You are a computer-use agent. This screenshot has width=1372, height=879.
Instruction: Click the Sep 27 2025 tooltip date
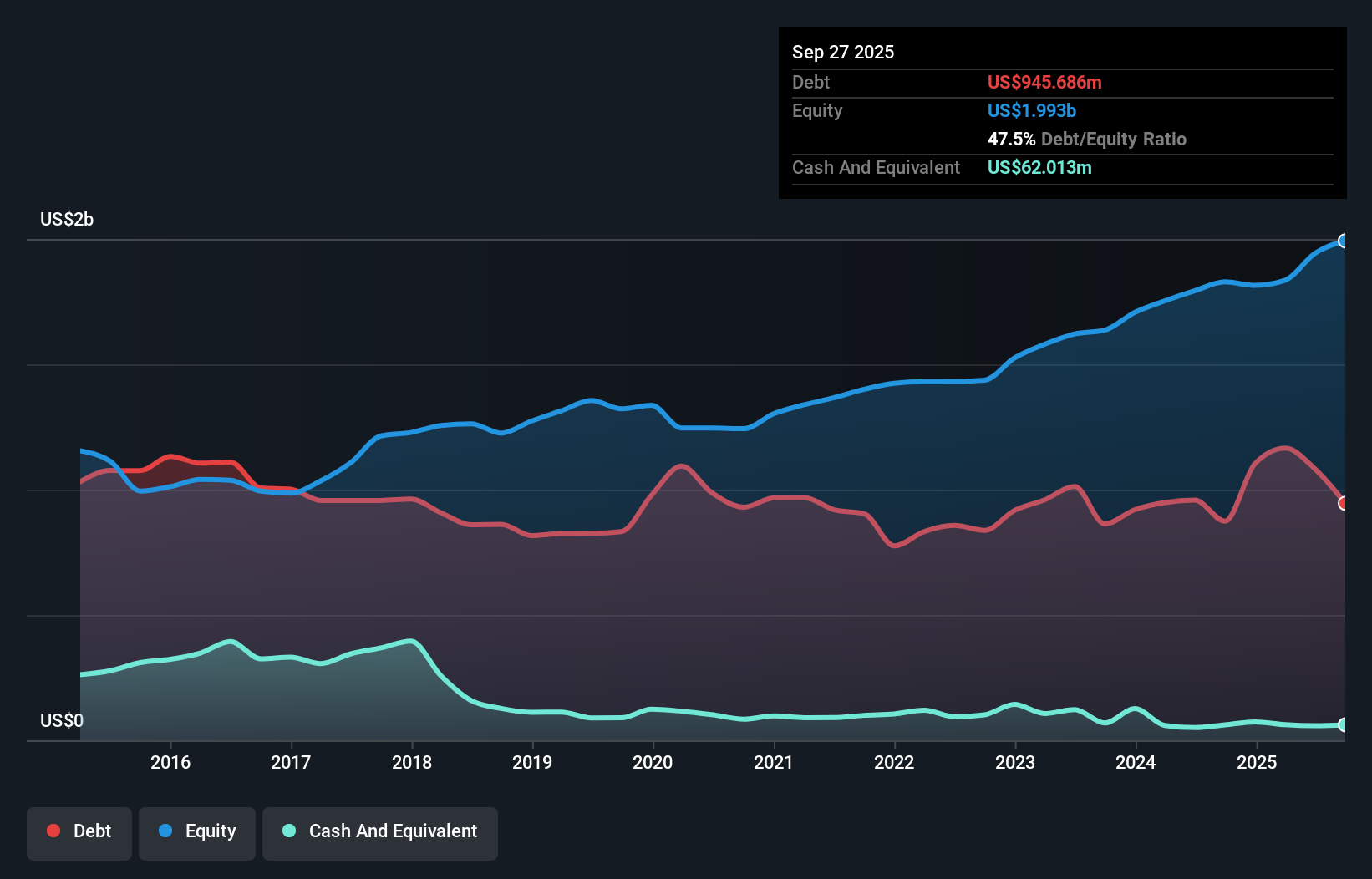(x=843, y=52)
